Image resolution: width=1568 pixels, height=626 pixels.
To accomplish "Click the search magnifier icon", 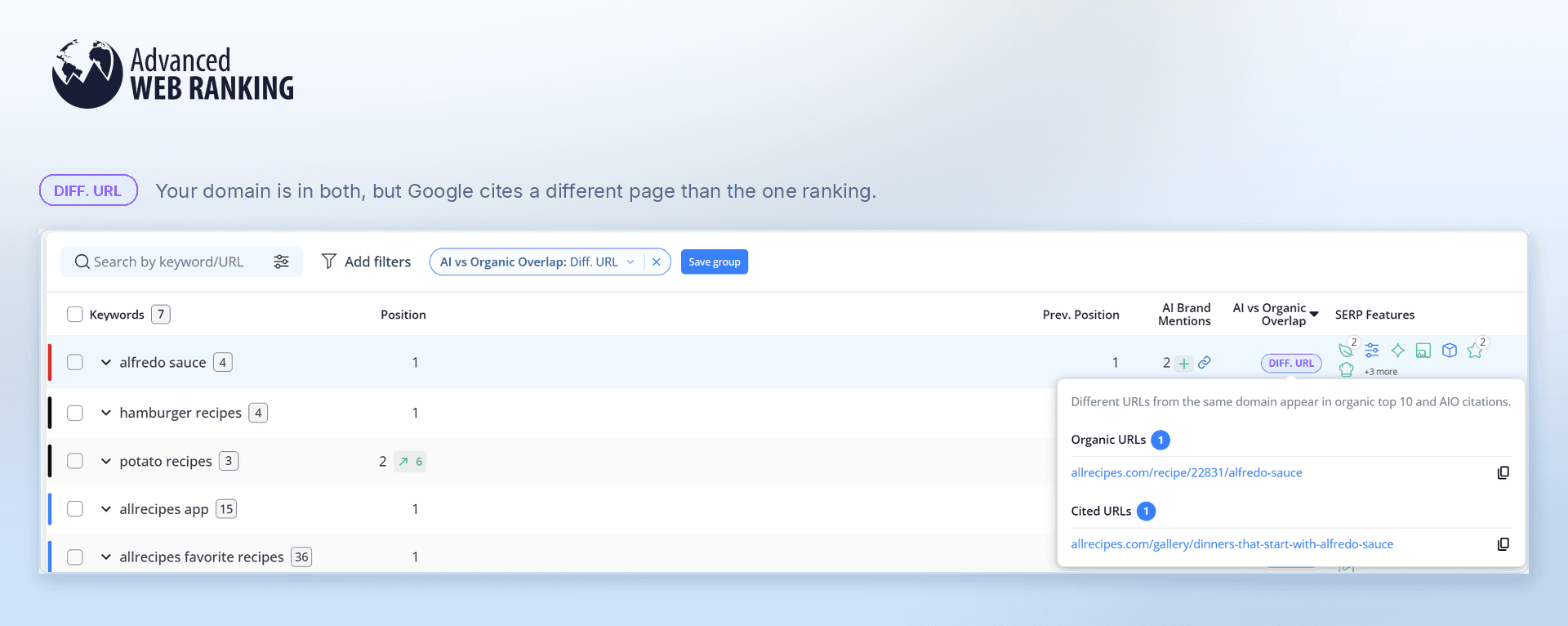I will click(x=82, y=262).
